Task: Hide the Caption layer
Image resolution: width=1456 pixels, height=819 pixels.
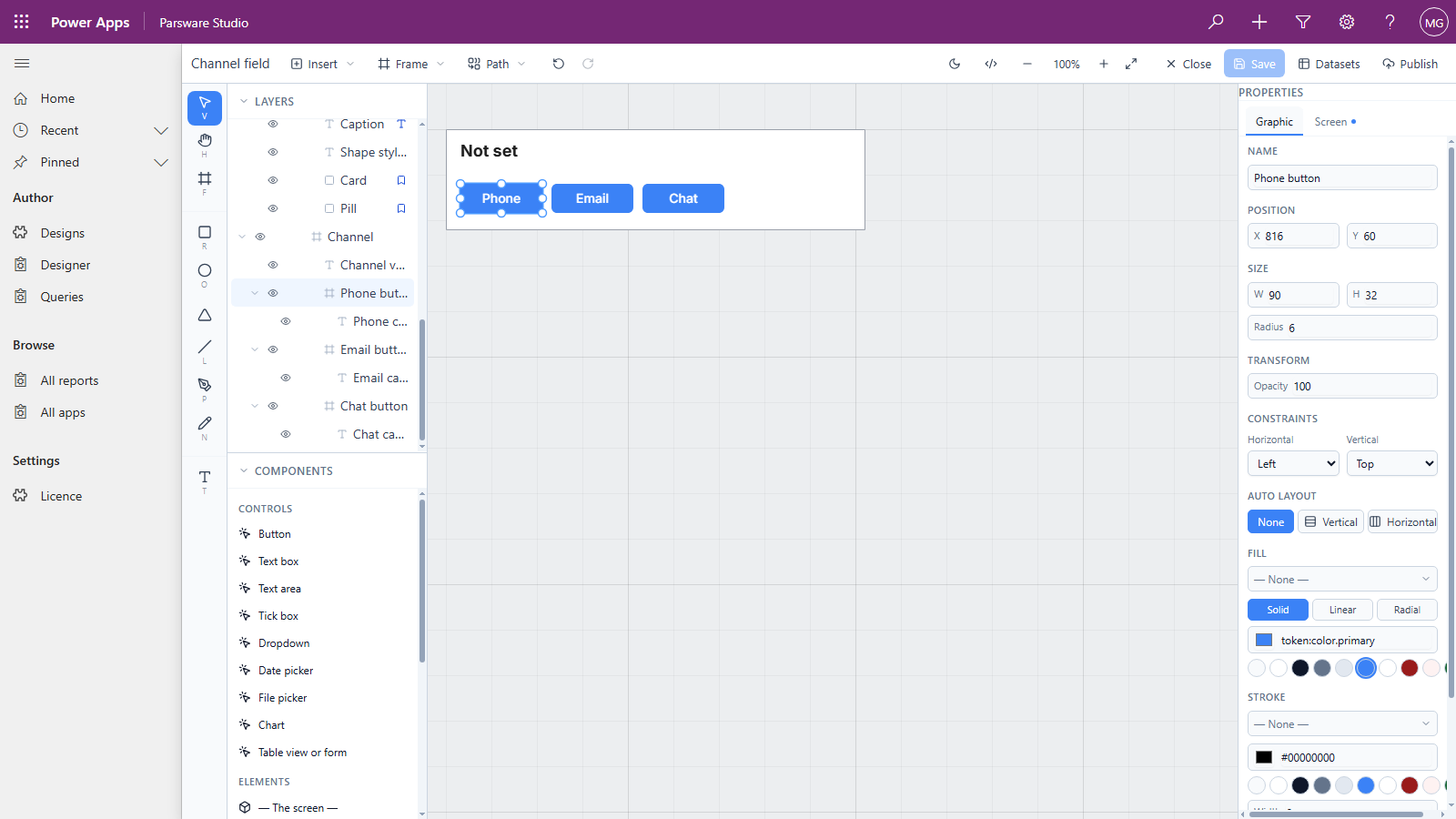Action: click(273, 124)
